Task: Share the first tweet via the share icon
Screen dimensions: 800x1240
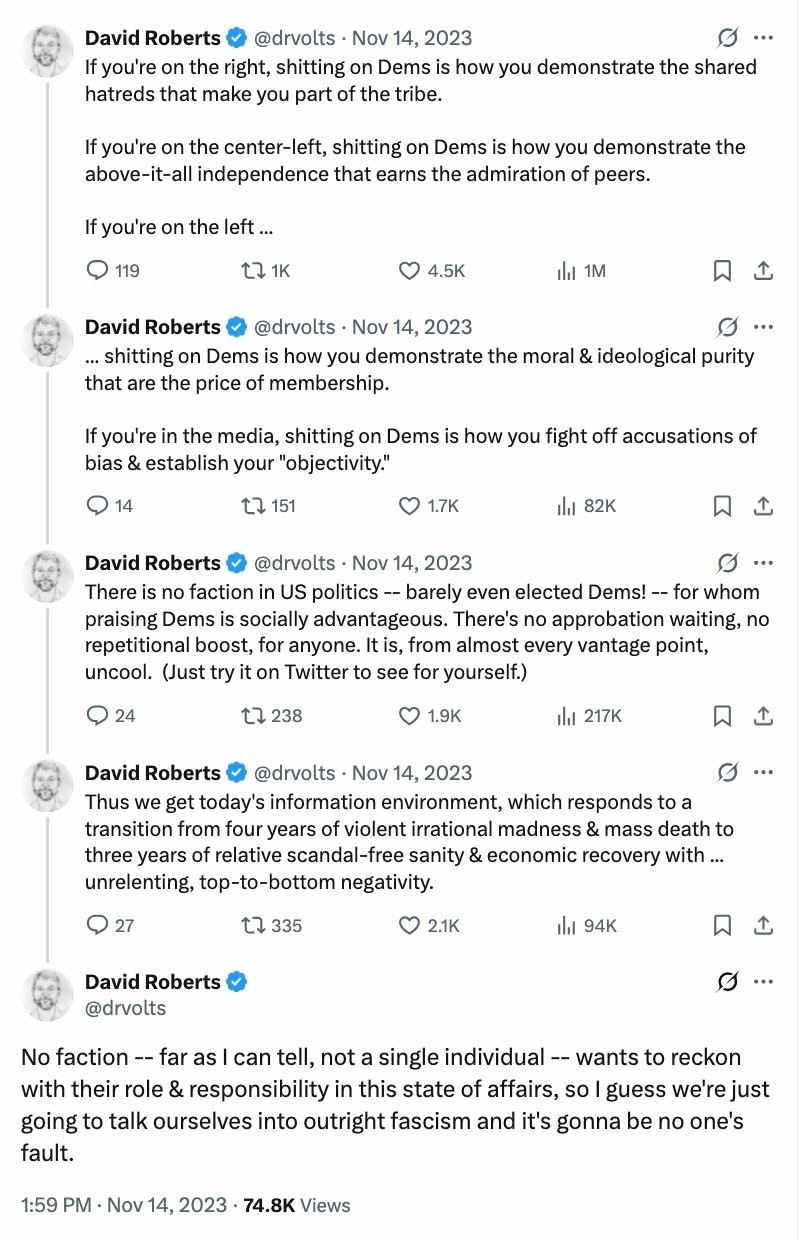Action: (x=762, y=271)
